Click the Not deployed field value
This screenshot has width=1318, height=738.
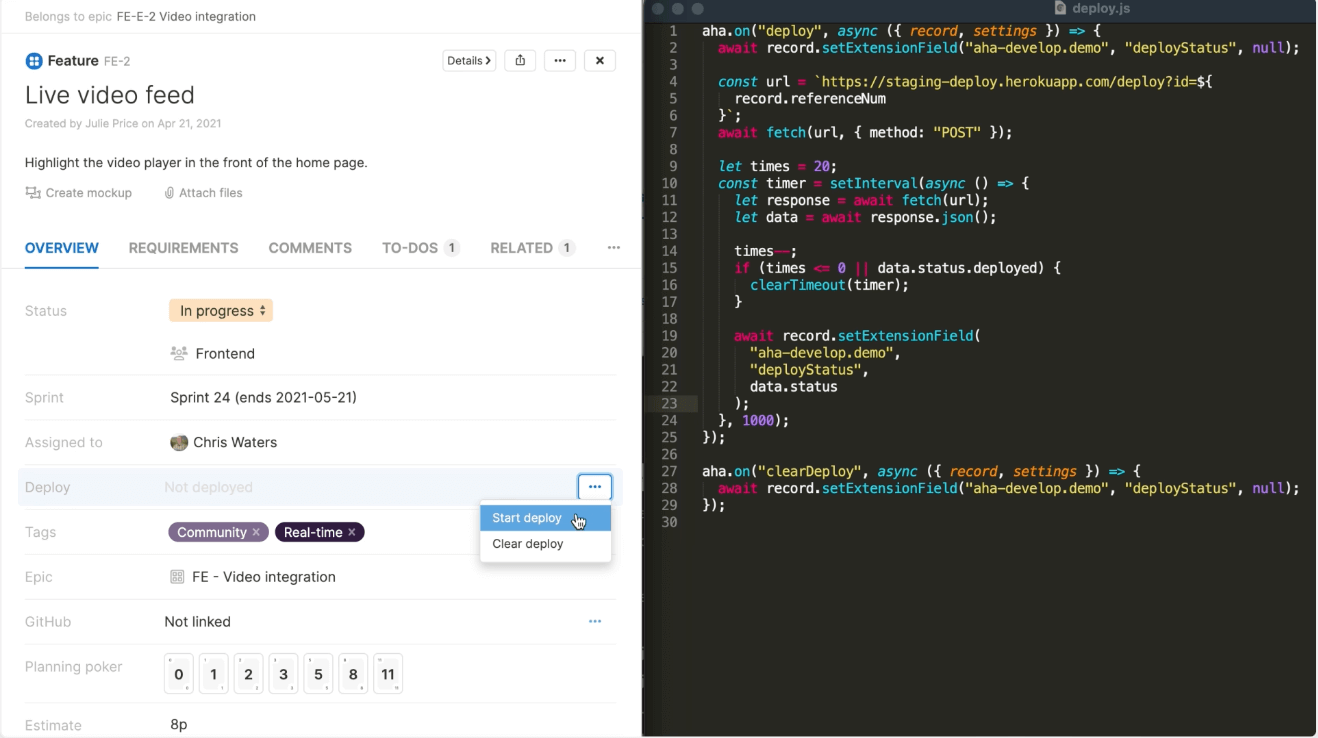point(208,488)
